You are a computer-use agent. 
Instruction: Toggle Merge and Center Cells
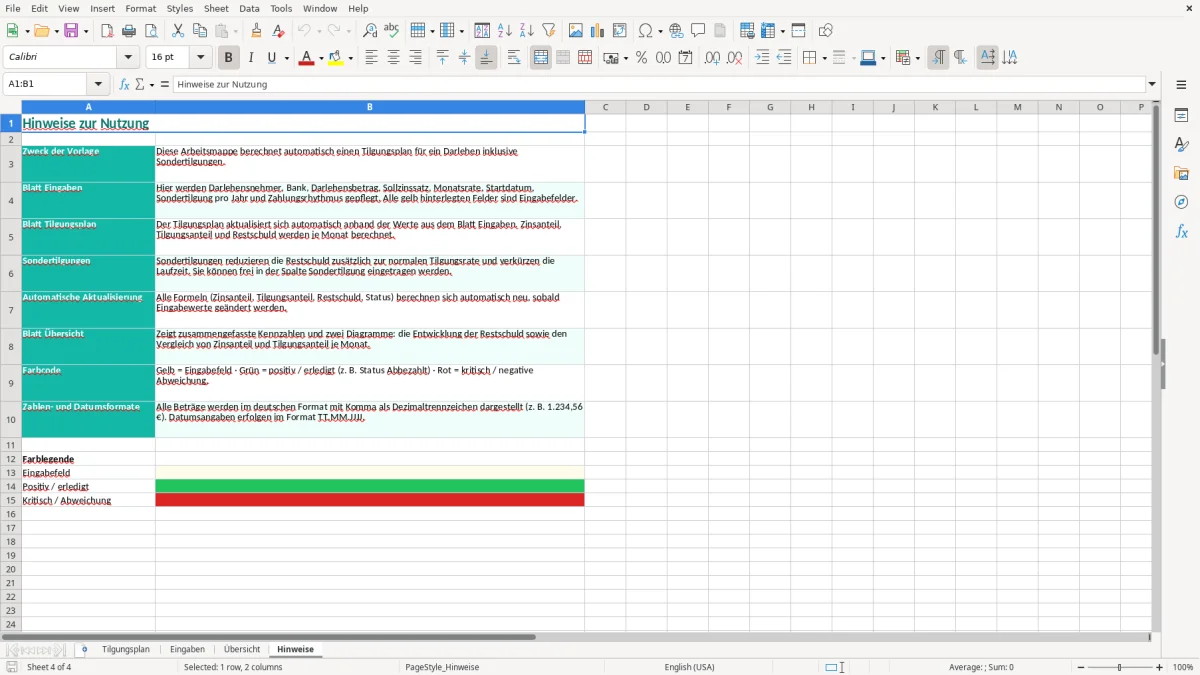[541, 58]
